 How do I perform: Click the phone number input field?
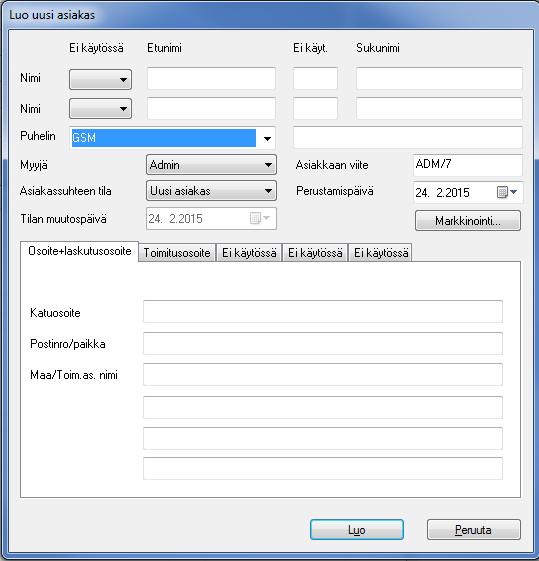click(x=408, y=137)
